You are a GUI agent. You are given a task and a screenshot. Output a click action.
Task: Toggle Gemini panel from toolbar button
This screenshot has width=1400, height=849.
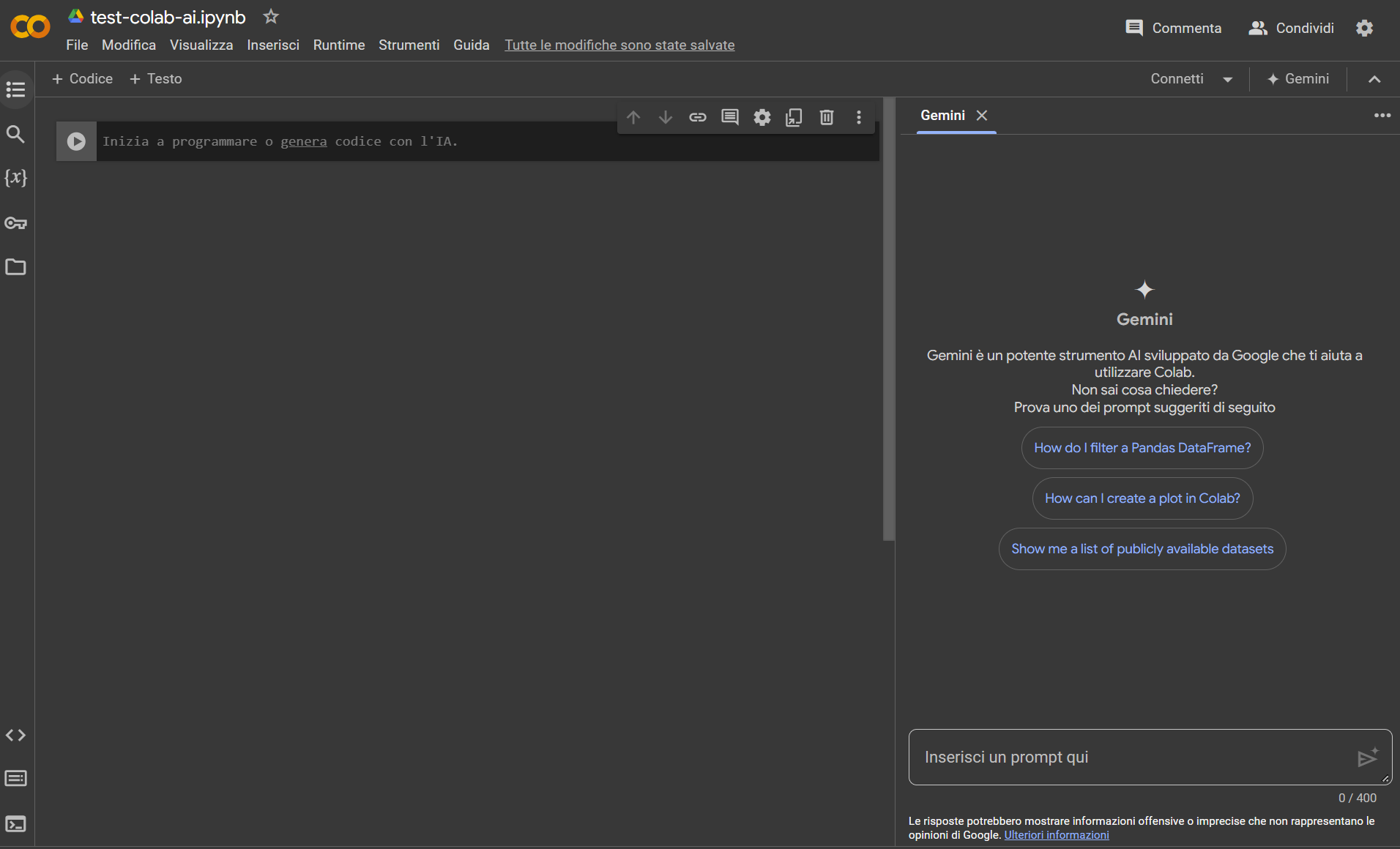(x=1298, y=79)
